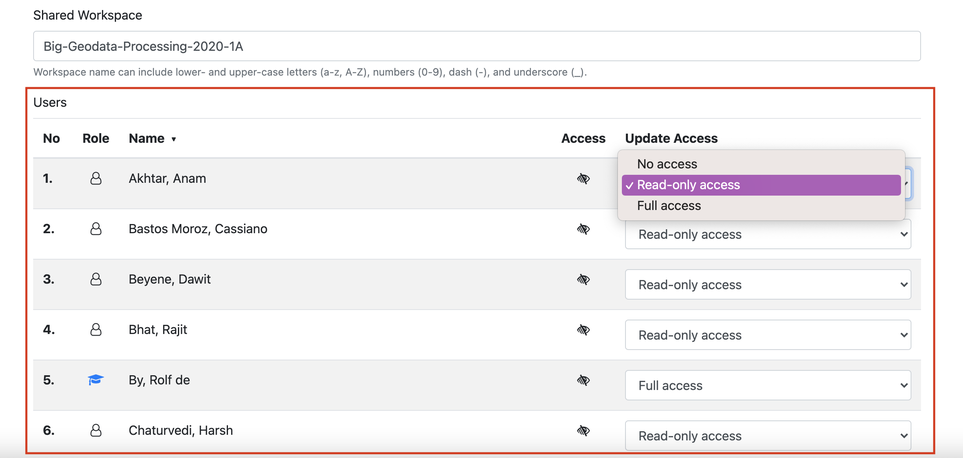Click the user icon for Bastos Moroz, Cassiano

click(x=96, y=229)
